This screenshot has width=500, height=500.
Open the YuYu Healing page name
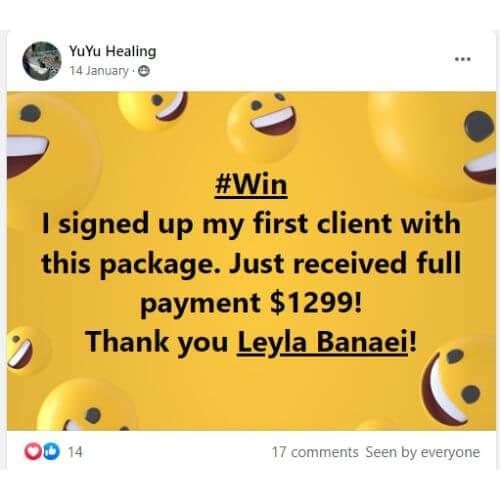coord(113,51)
